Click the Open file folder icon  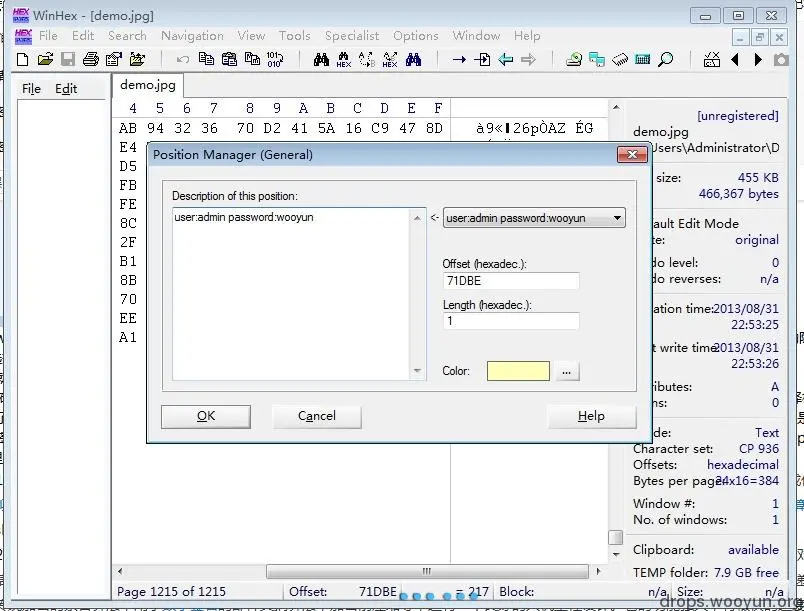(x=45, y=59)
